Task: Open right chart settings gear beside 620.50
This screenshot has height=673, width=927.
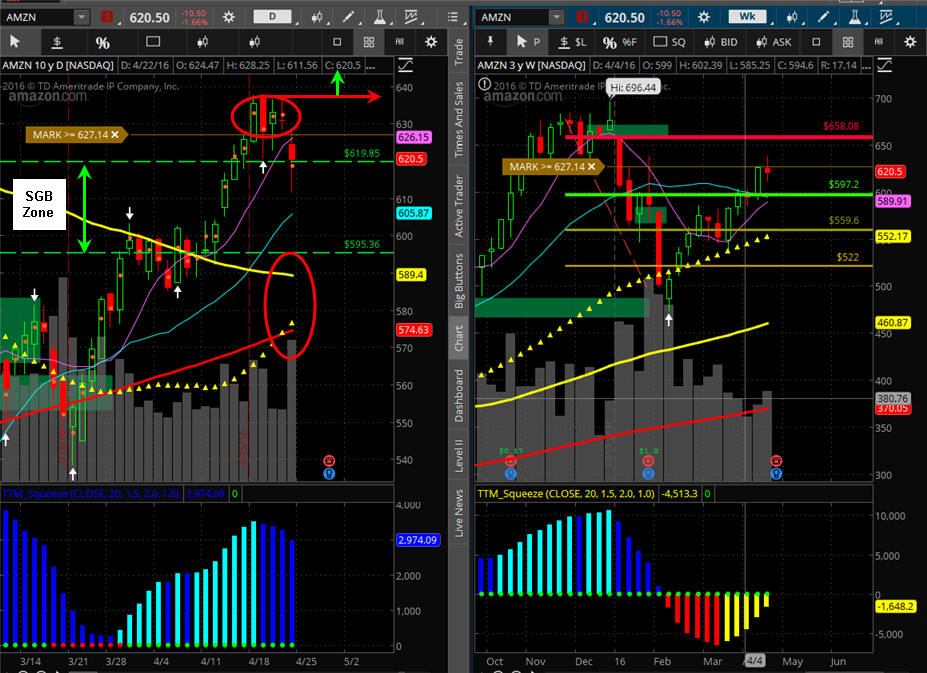Action: (704, 17)
